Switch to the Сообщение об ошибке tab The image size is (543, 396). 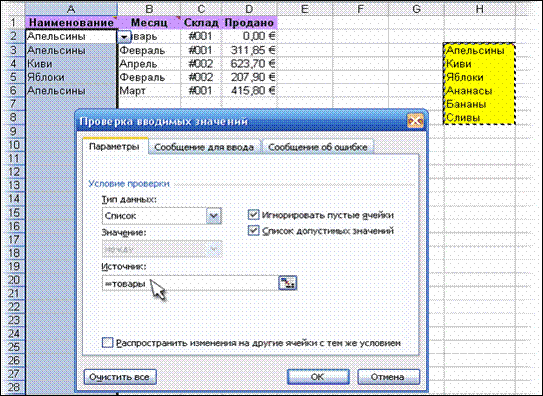(x=318, y=147)
